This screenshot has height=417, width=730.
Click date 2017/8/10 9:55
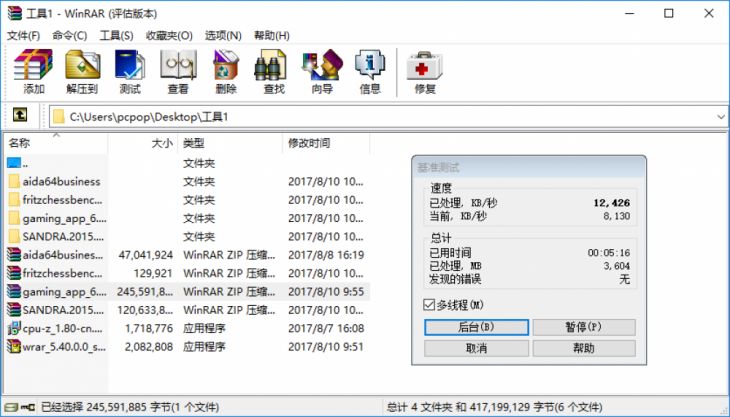coord(326,292)
